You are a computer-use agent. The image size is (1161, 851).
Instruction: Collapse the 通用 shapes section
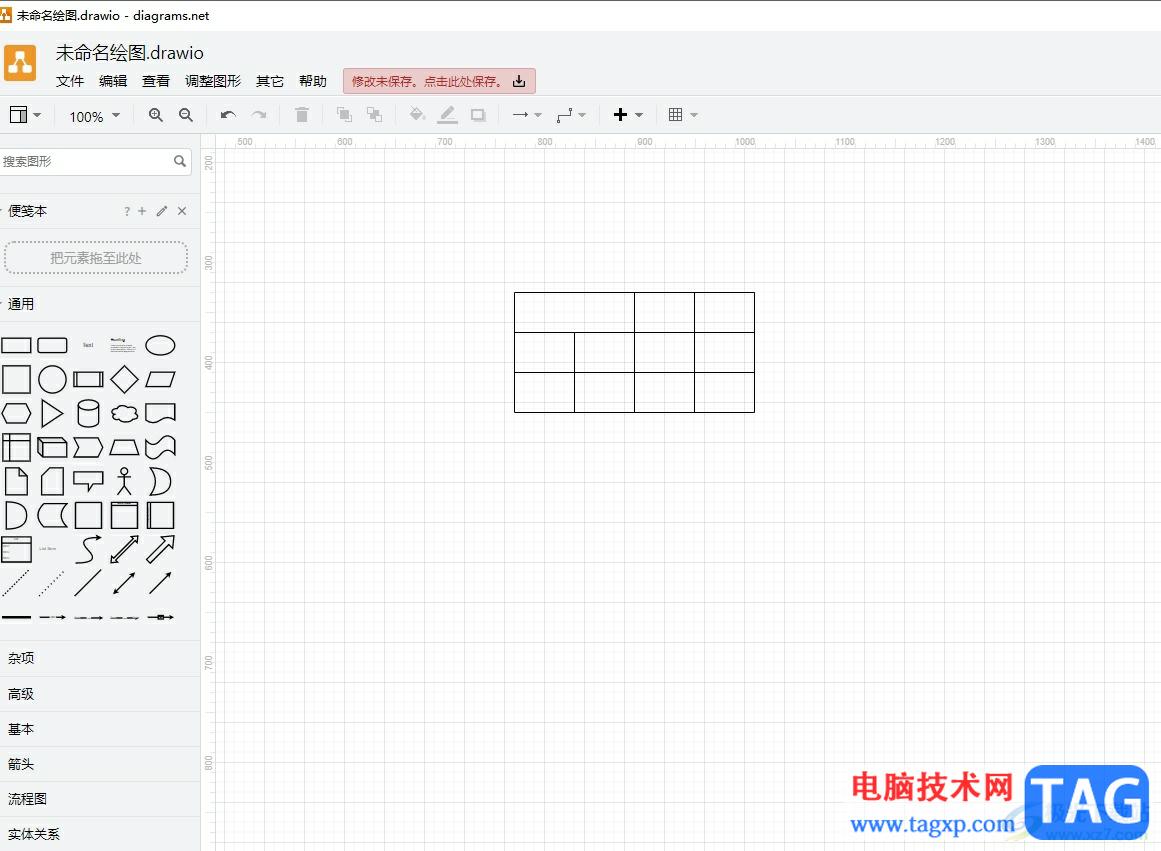pos(21,304)
